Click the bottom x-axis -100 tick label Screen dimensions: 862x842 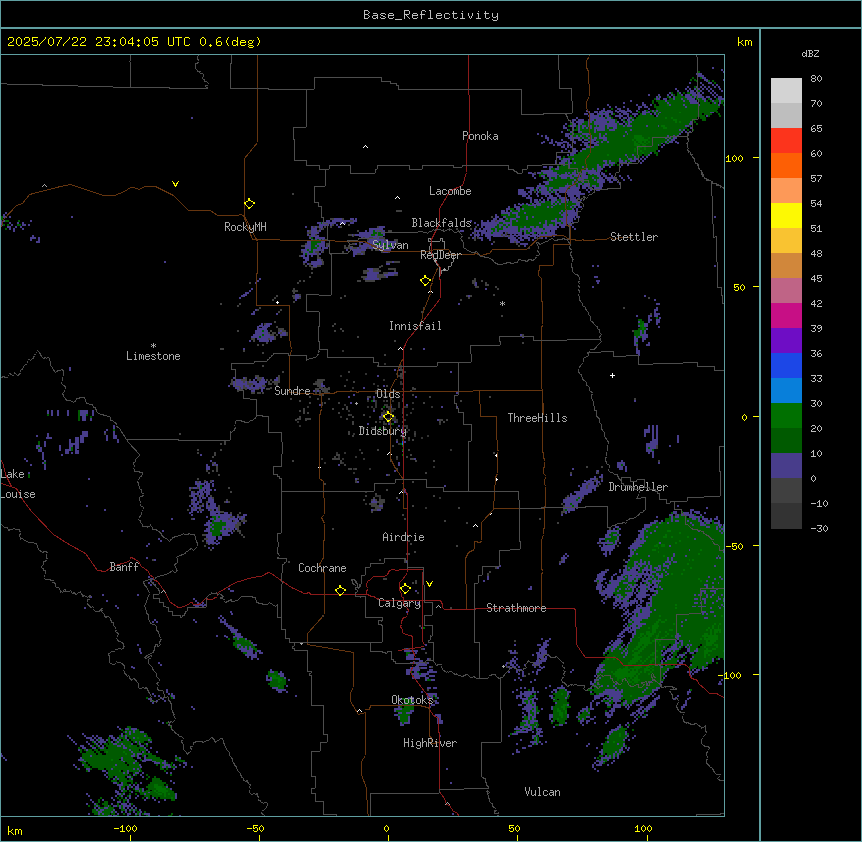pyautogui.click(x=125, y=829)
